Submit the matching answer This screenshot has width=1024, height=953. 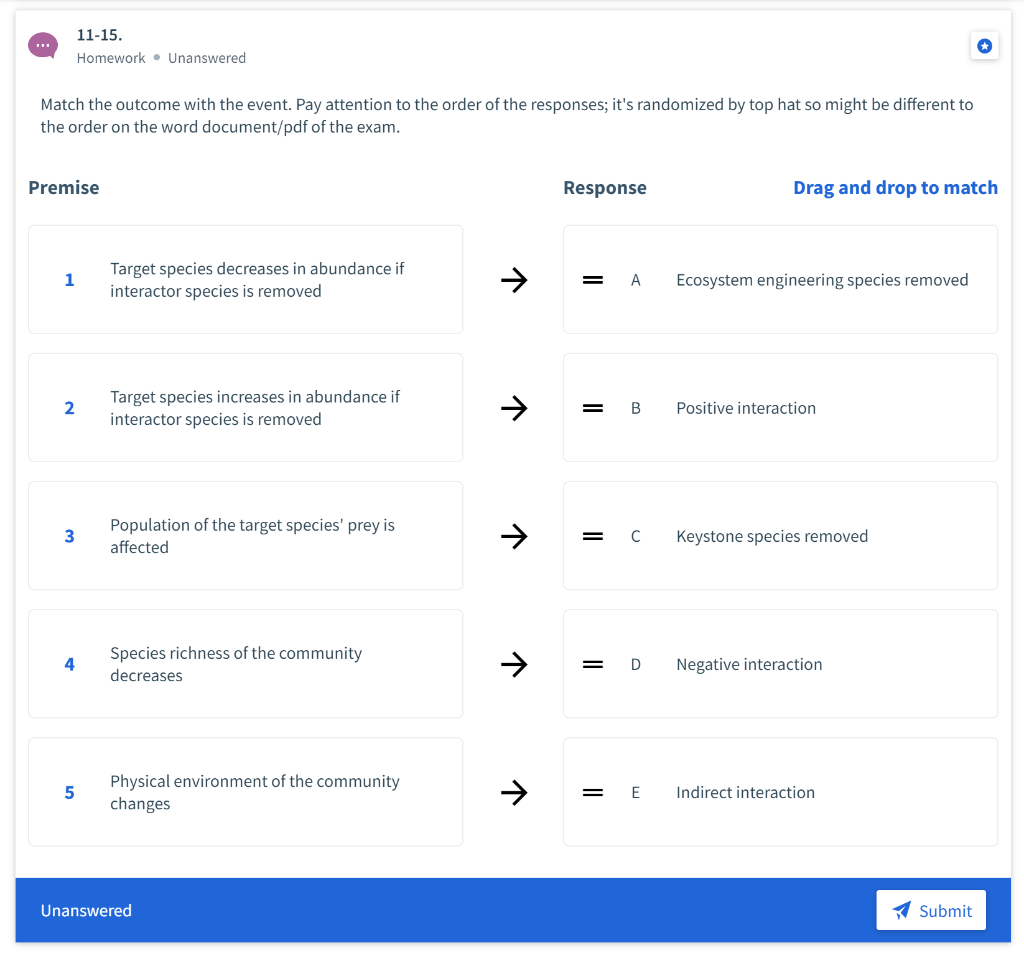coord(931,910)
